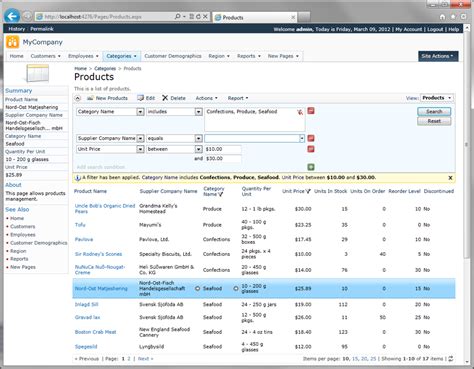Collapse the search bar with round arrow icon
The width and height of the screenshot is (474, 369).
[x=77, y=98]
